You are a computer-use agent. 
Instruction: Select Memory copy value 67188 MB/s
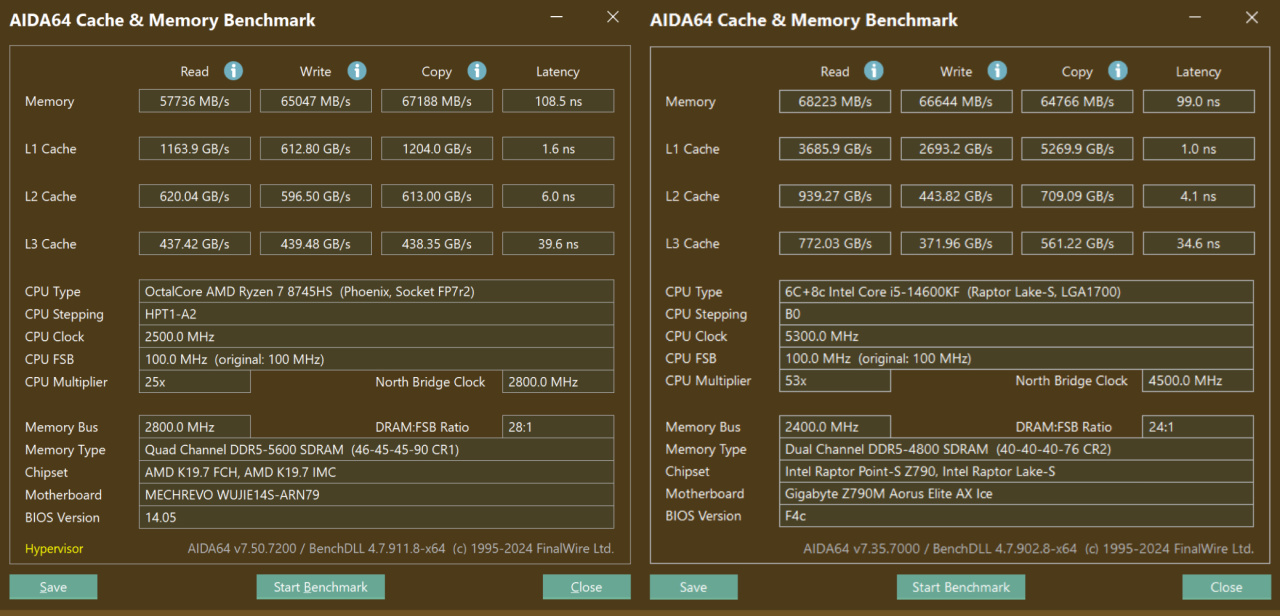point(437,101)
